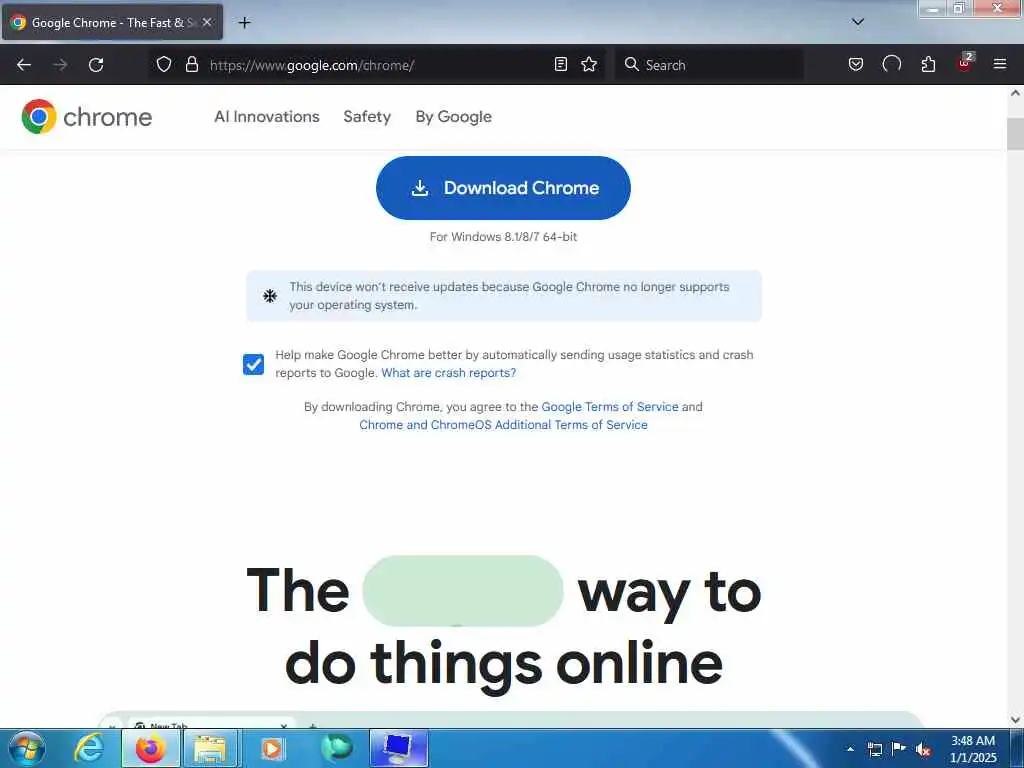This screenshot has width=1024, height=768.
Task: Open the uBlock extension icon with badge
Action: click(x=965, y=63)
